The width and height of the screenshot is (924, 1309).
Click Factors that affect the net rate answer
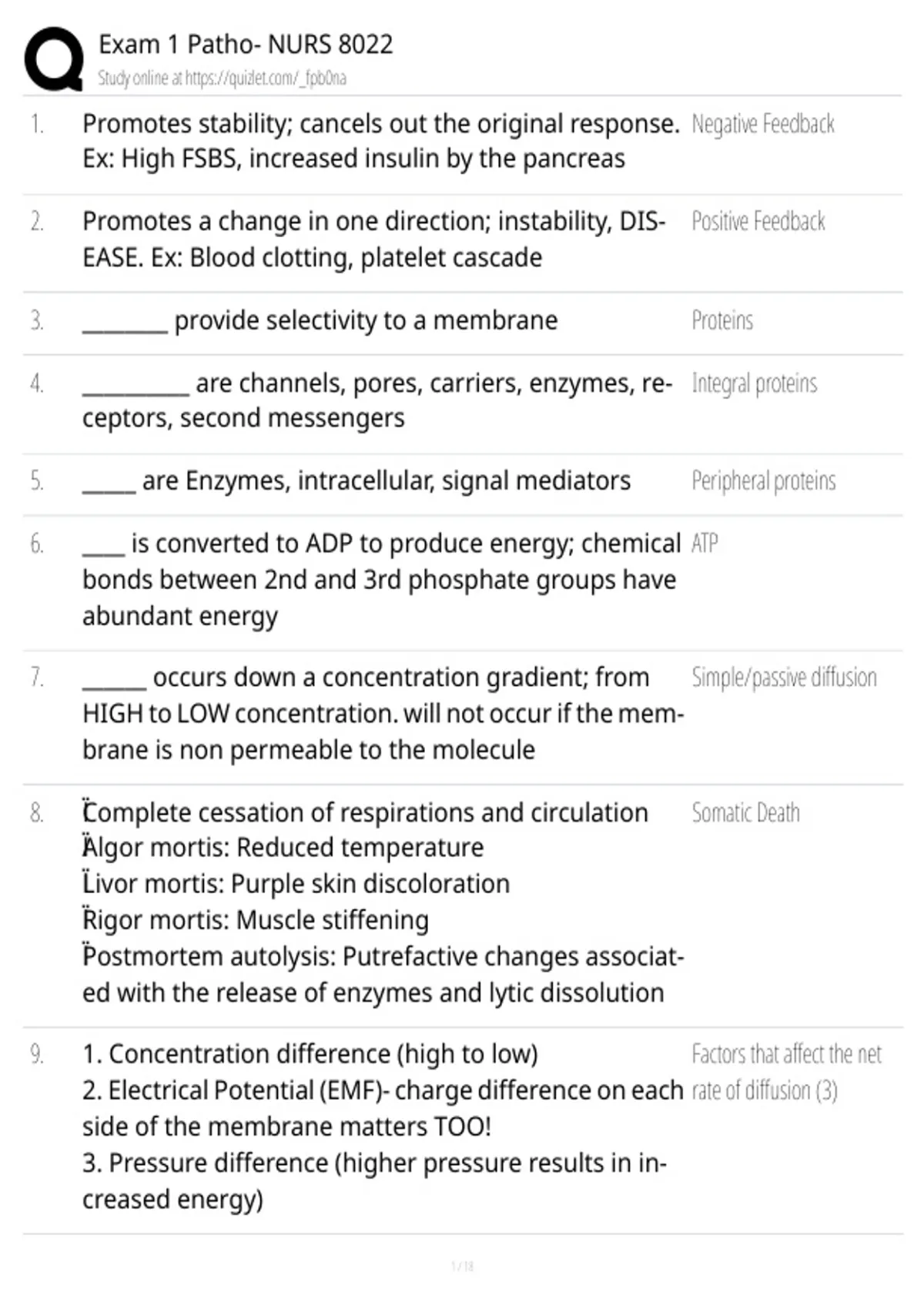pos(786,1073)
